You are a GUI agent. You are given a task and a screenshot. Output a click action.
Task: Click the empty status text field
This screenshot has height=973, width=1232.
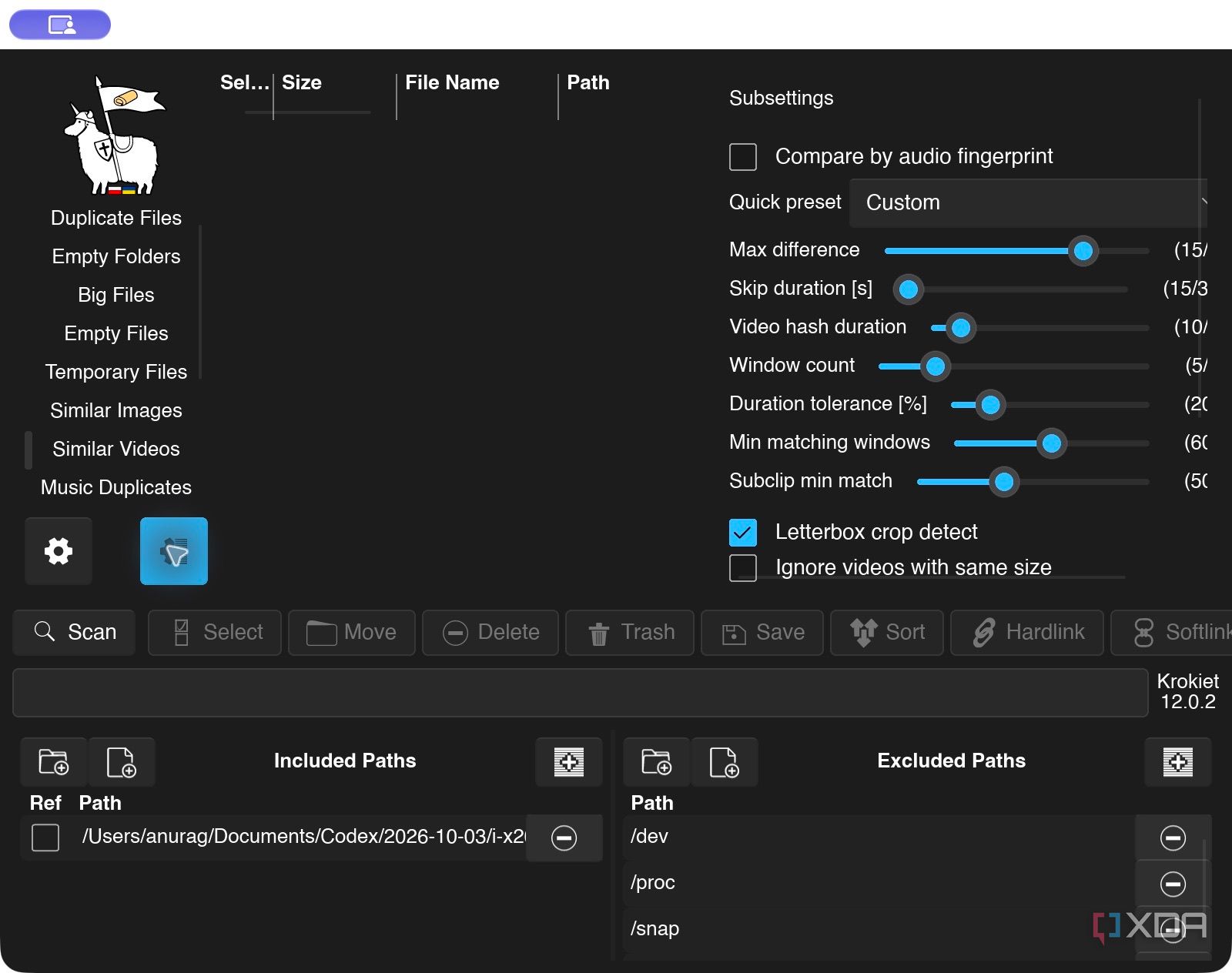click(581, 693)
